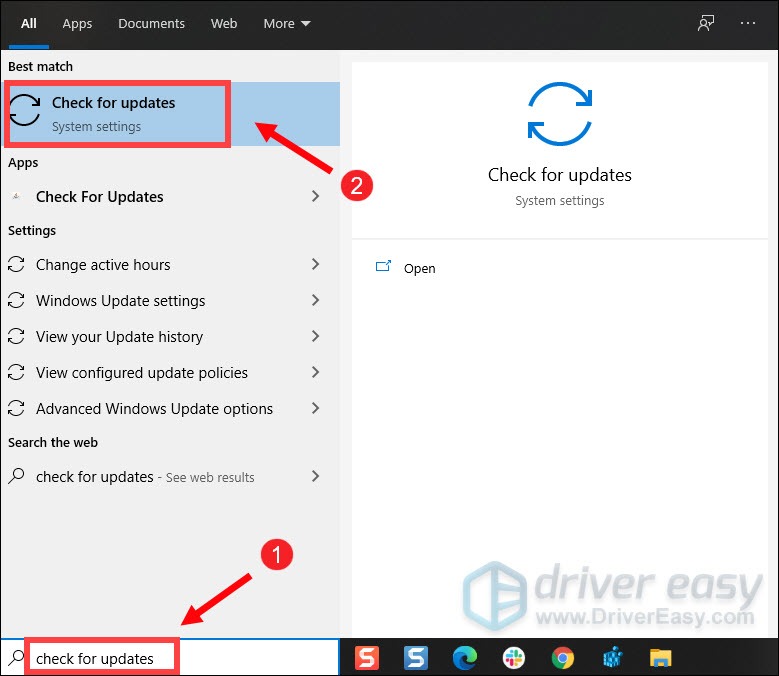Image resolution: width=779 pixels, height=676 pixels.
Task: Expand chevron for Change active hours
Action: 315,264
